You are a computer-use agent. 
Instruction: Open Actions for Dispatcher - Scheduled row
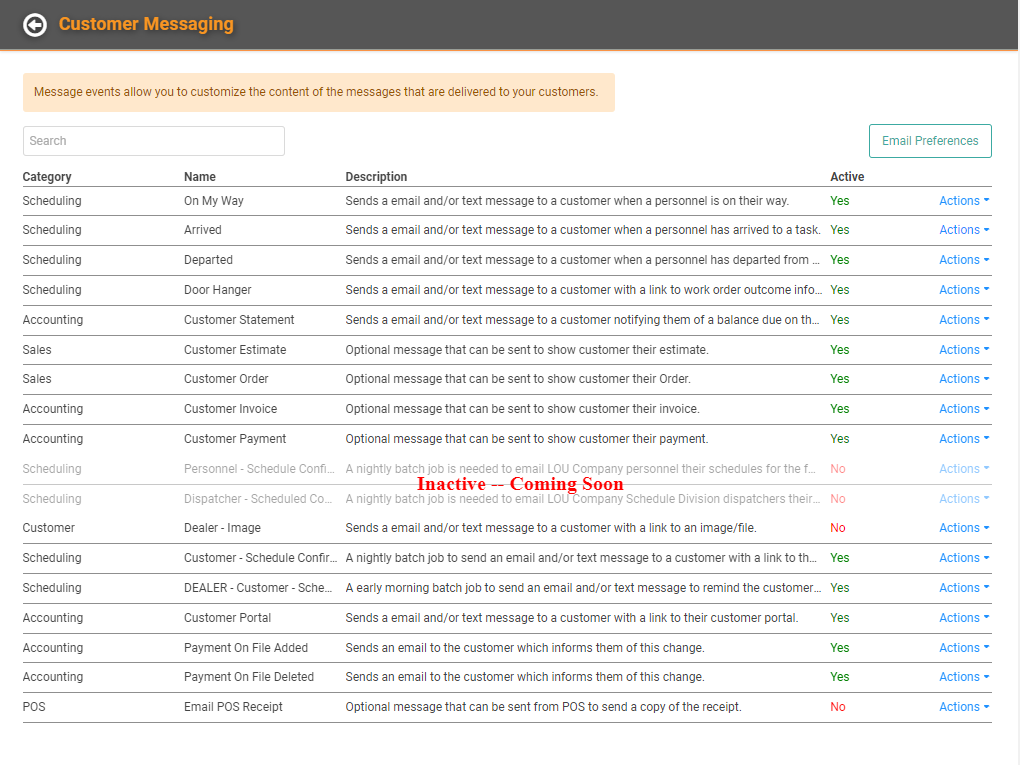click(964, 499)
